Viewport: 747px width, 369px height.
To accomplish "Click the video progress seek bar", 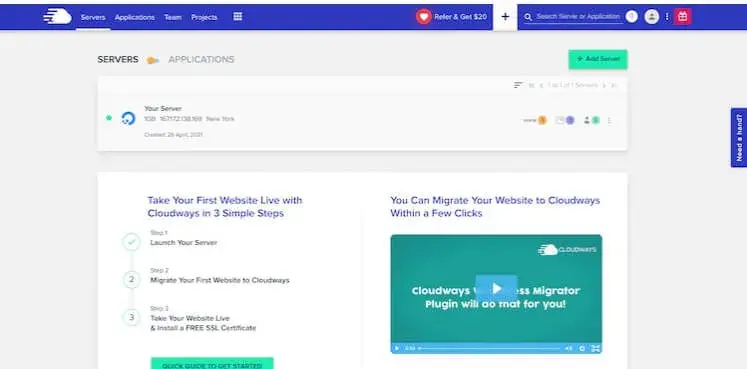I will click(489, 349).
